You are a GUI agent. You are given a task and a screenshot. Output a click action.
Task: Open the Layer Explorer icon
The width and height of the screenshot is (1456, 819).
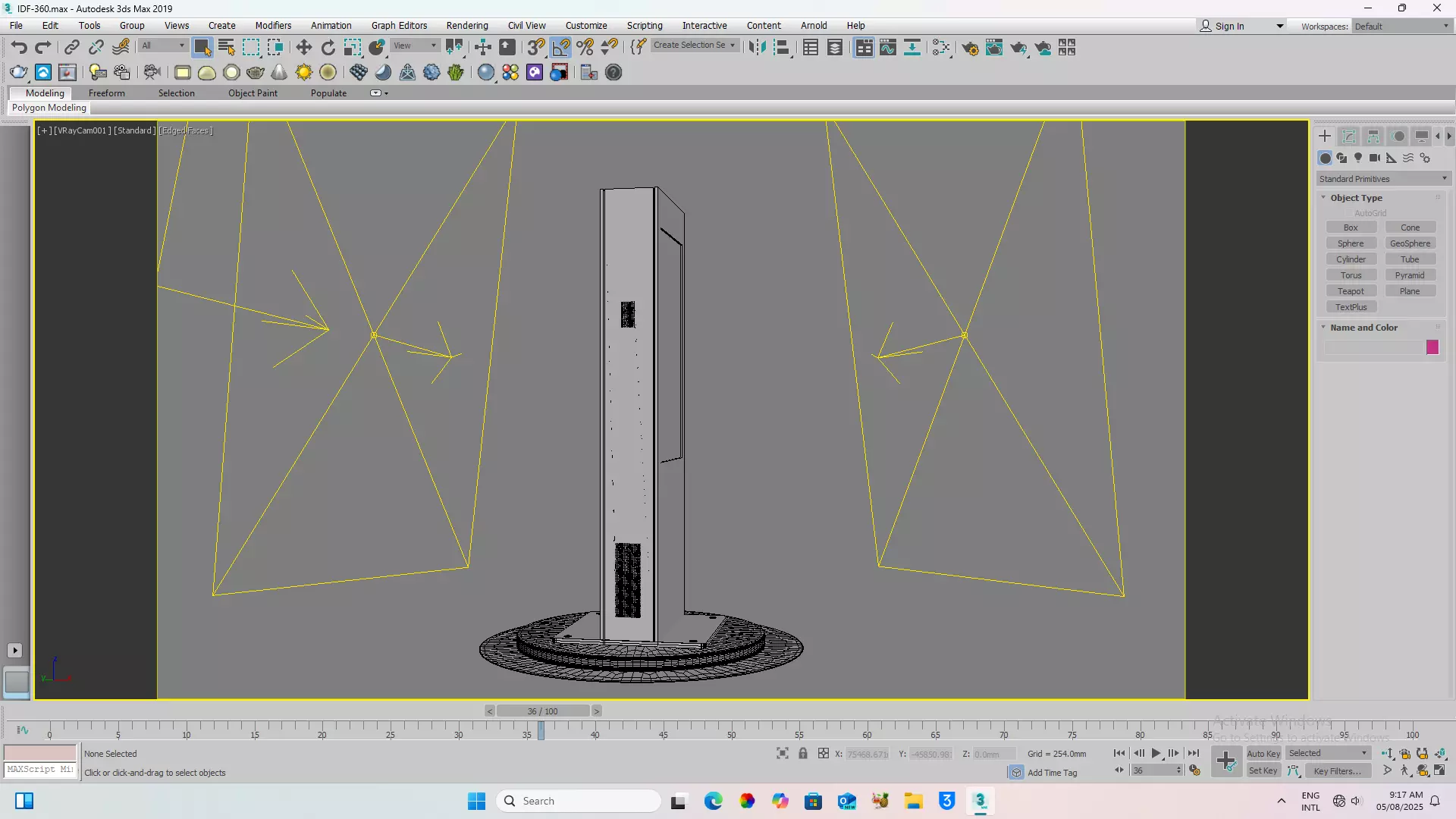[835, 48]
